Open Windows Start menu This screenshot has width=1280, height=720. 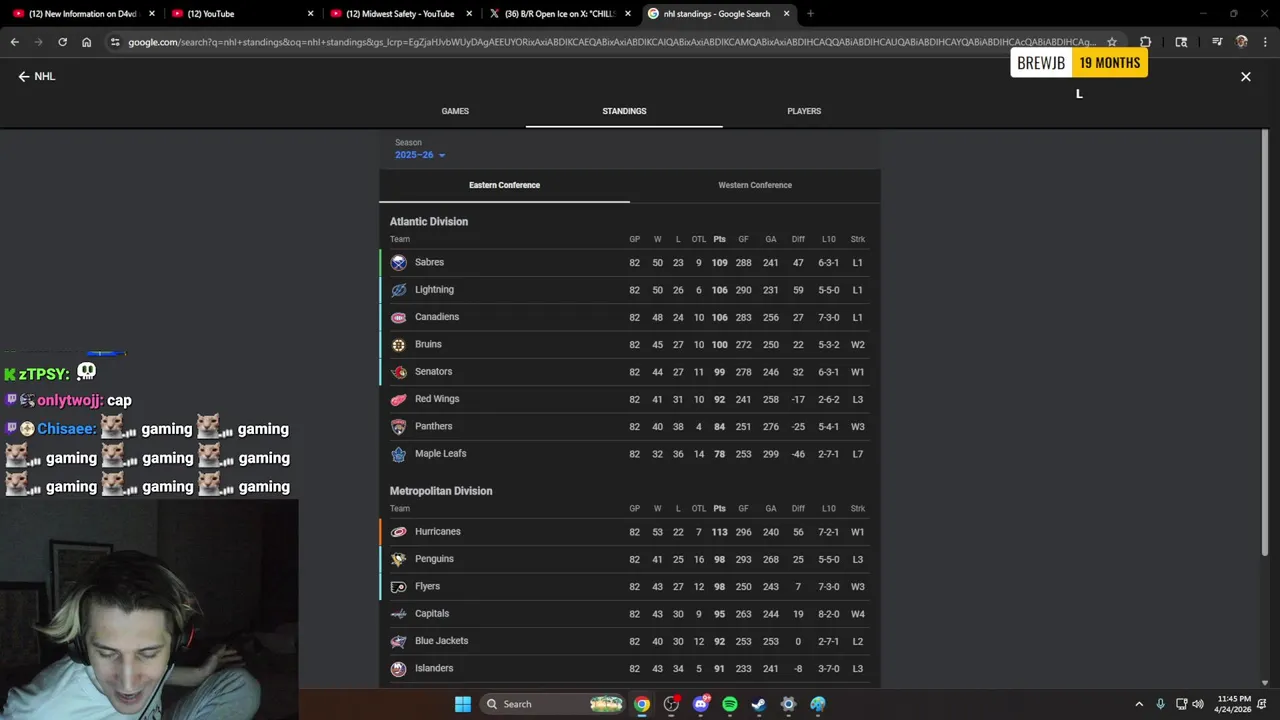[x=462, y=704]
